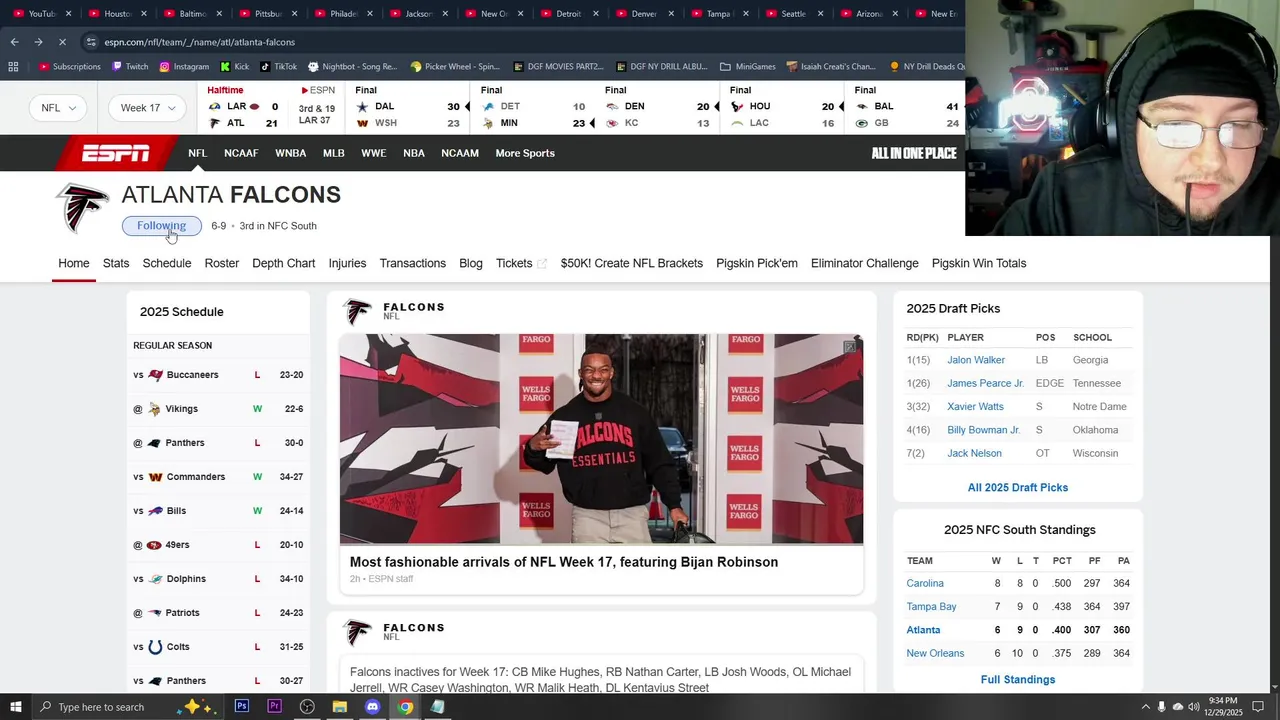The height and width of the screenshot is (720, 1280).
Task: Open the team Stats tab
Action: point(116,263)
